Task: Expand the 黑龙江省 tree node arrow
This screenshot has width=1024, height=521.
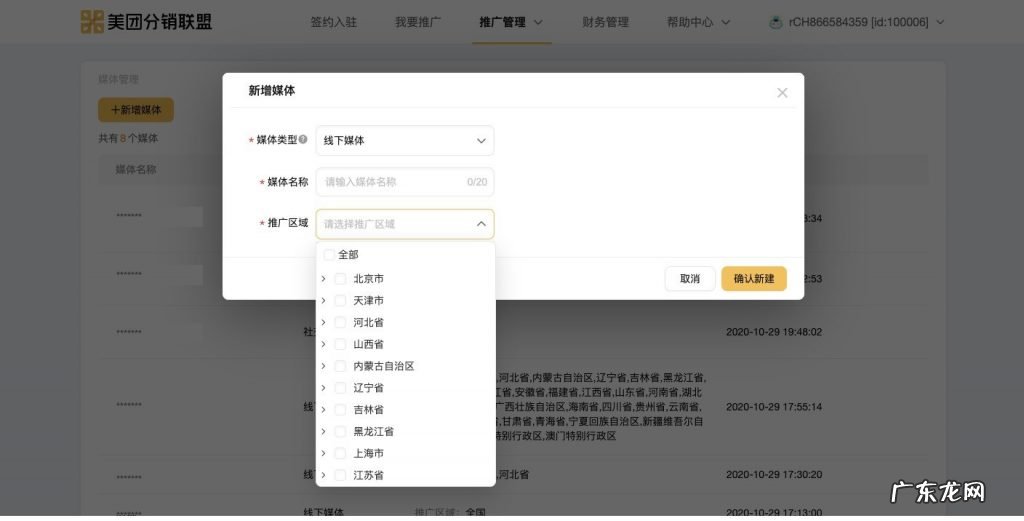Action: pos(323,432)
